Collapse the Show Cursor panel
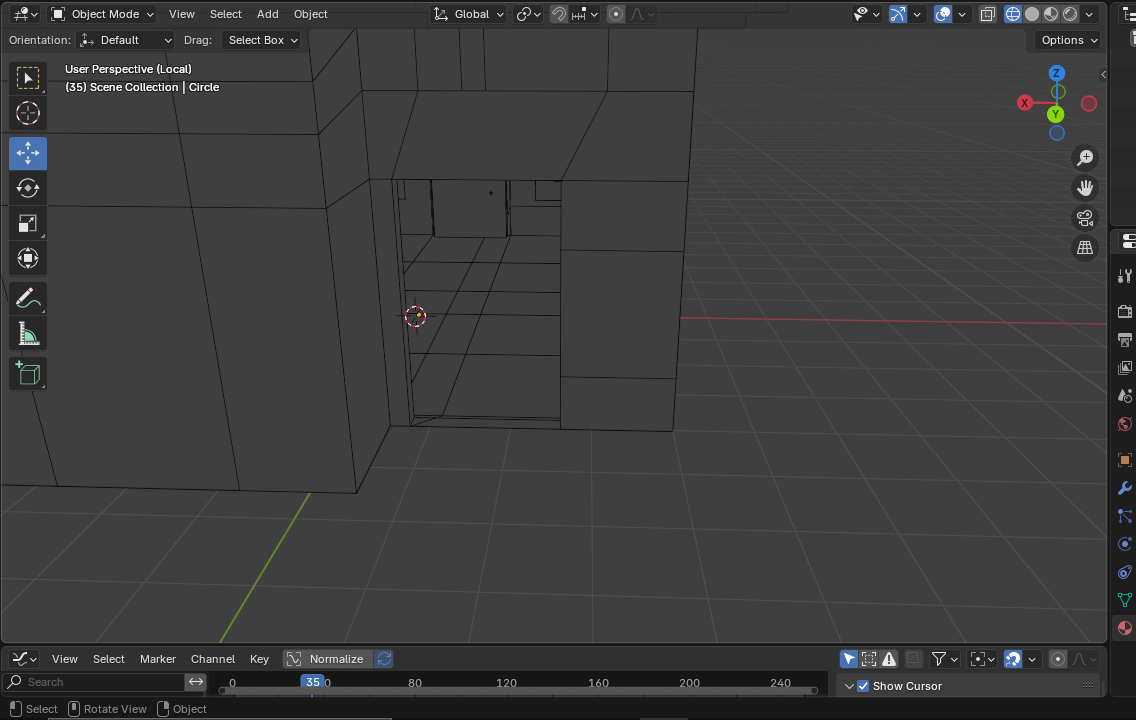 tap(849, 686)
